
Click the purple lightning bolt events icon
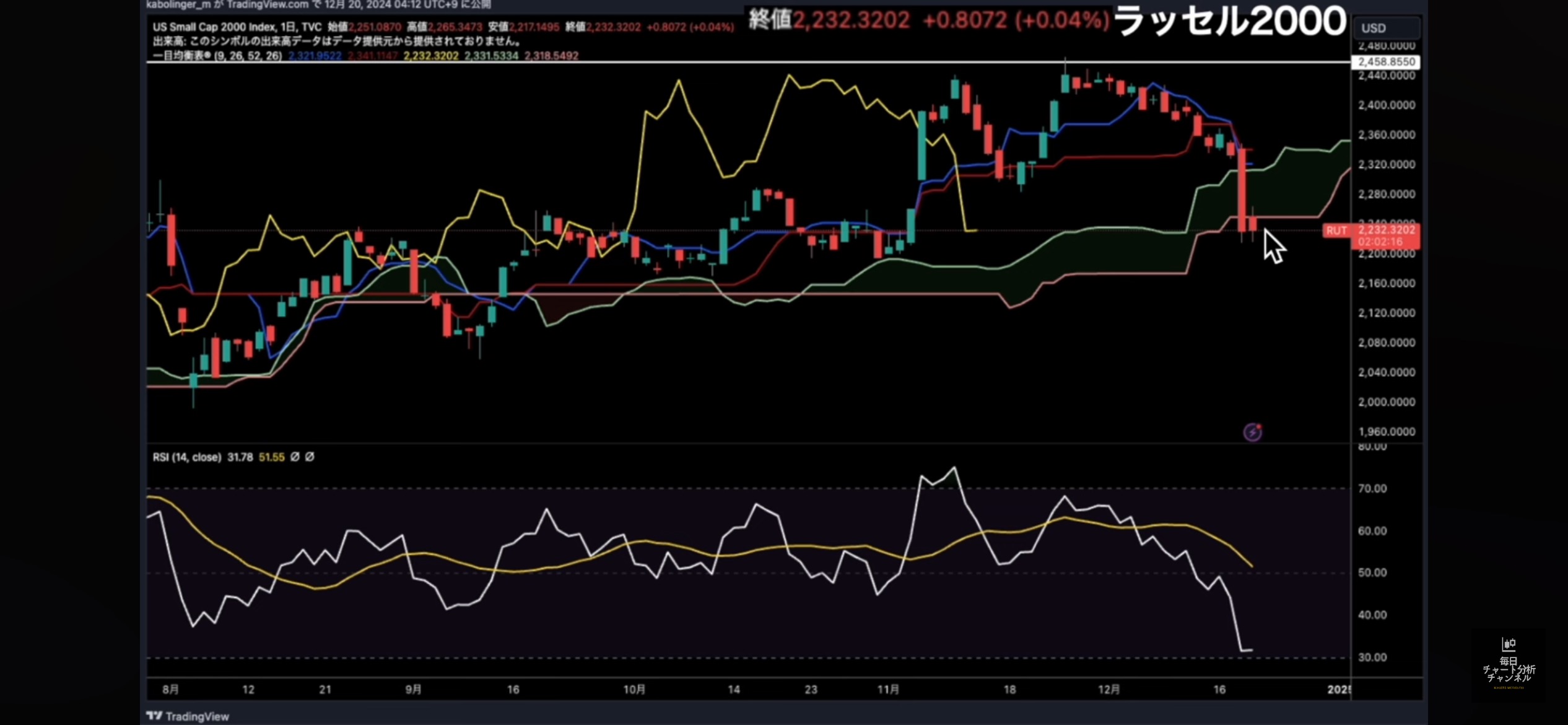[x=1252, y=432]
